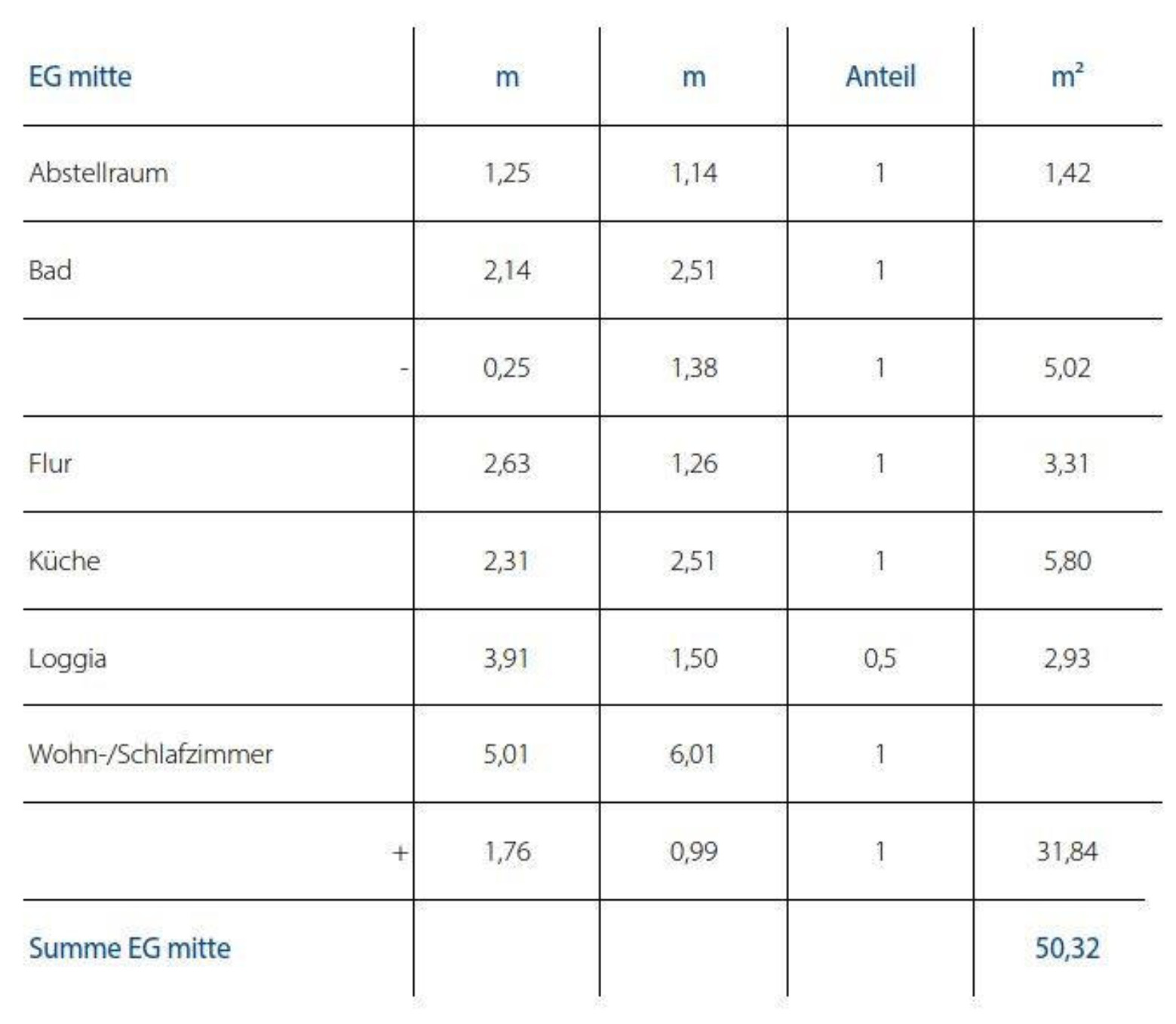This screenshot has height=1024, width=1176.
Task: Select the "Flur" row label
Action: [x=50, y=463]
